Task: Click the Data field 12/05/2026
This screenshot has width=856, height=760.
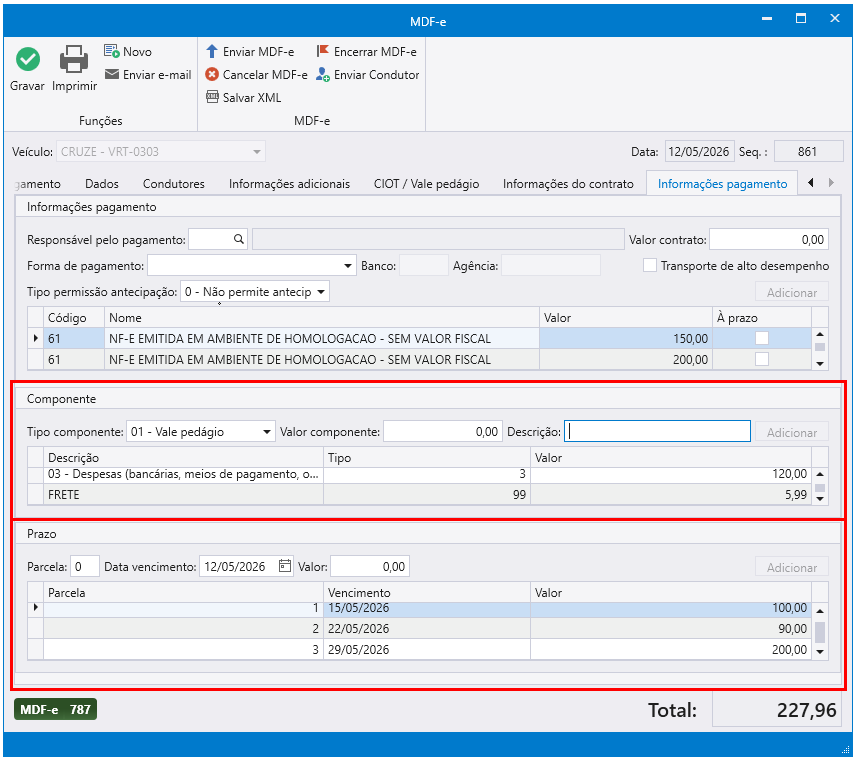Action: [699, 152]
